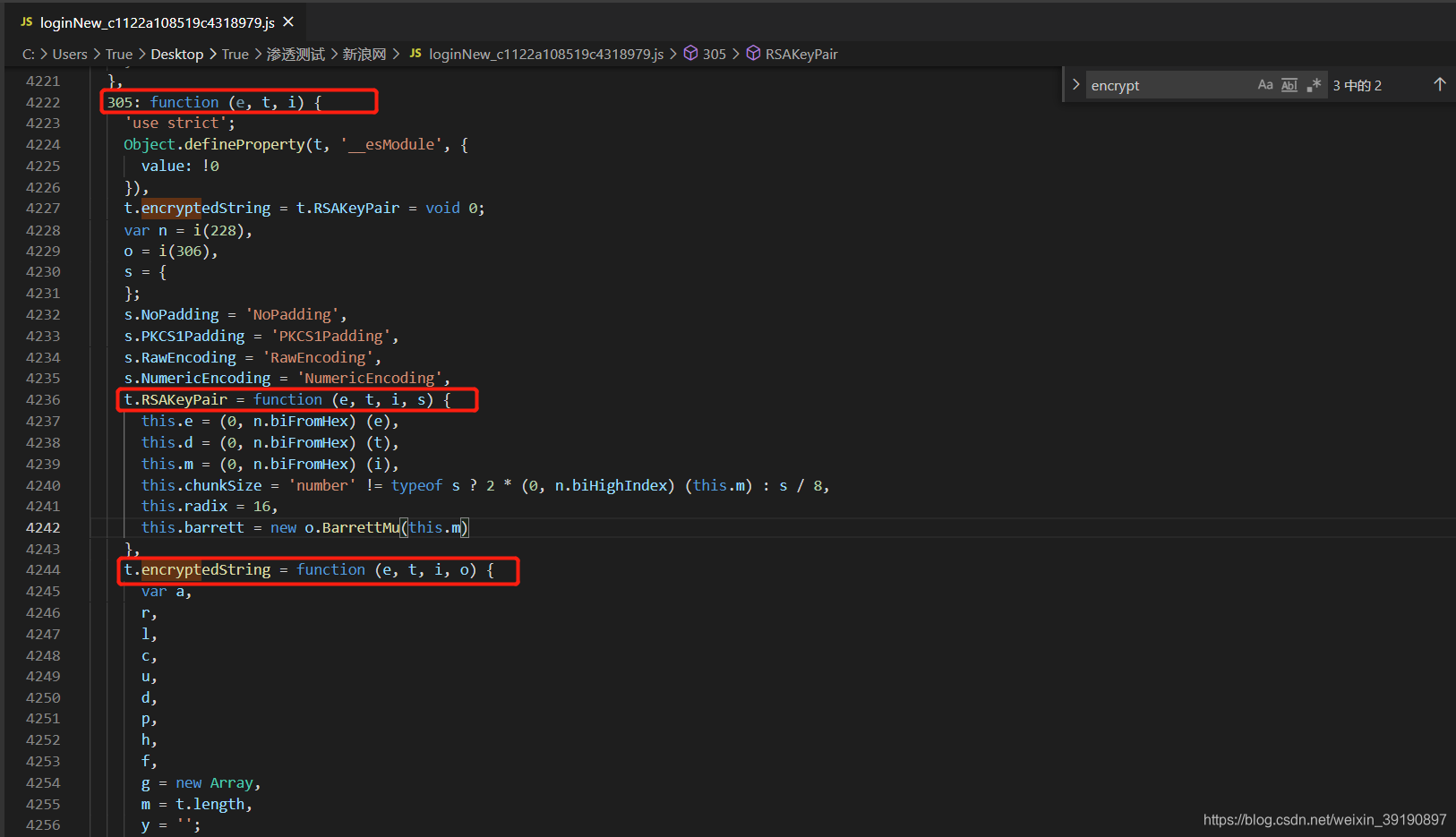Click the this.chunkSize line
The image size is (1456, 837).
(485, 485)
